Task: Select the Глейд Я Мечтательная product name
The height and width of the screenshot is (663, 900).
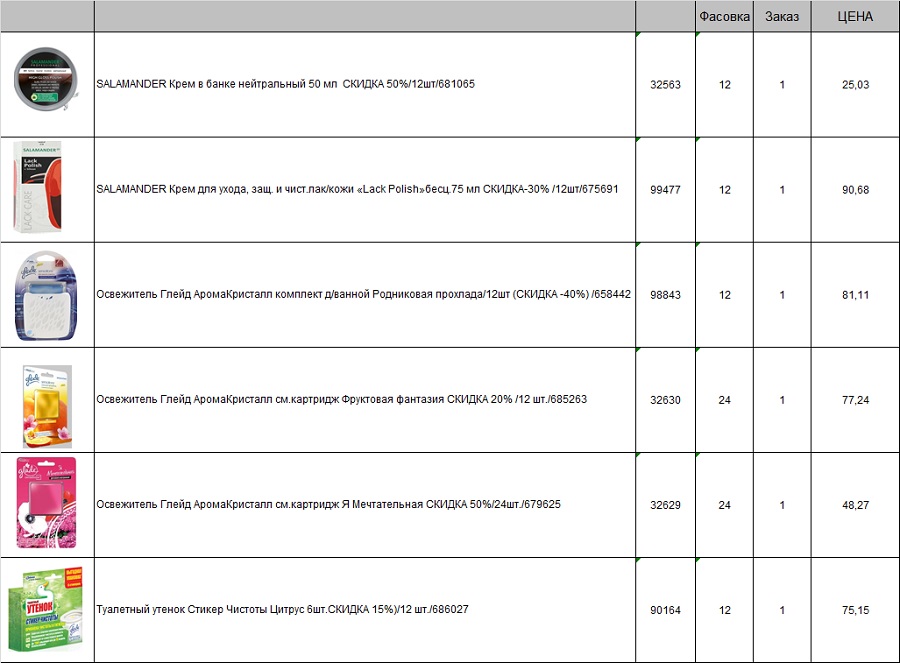Action: pyautogui.click(x=328, y=504)
